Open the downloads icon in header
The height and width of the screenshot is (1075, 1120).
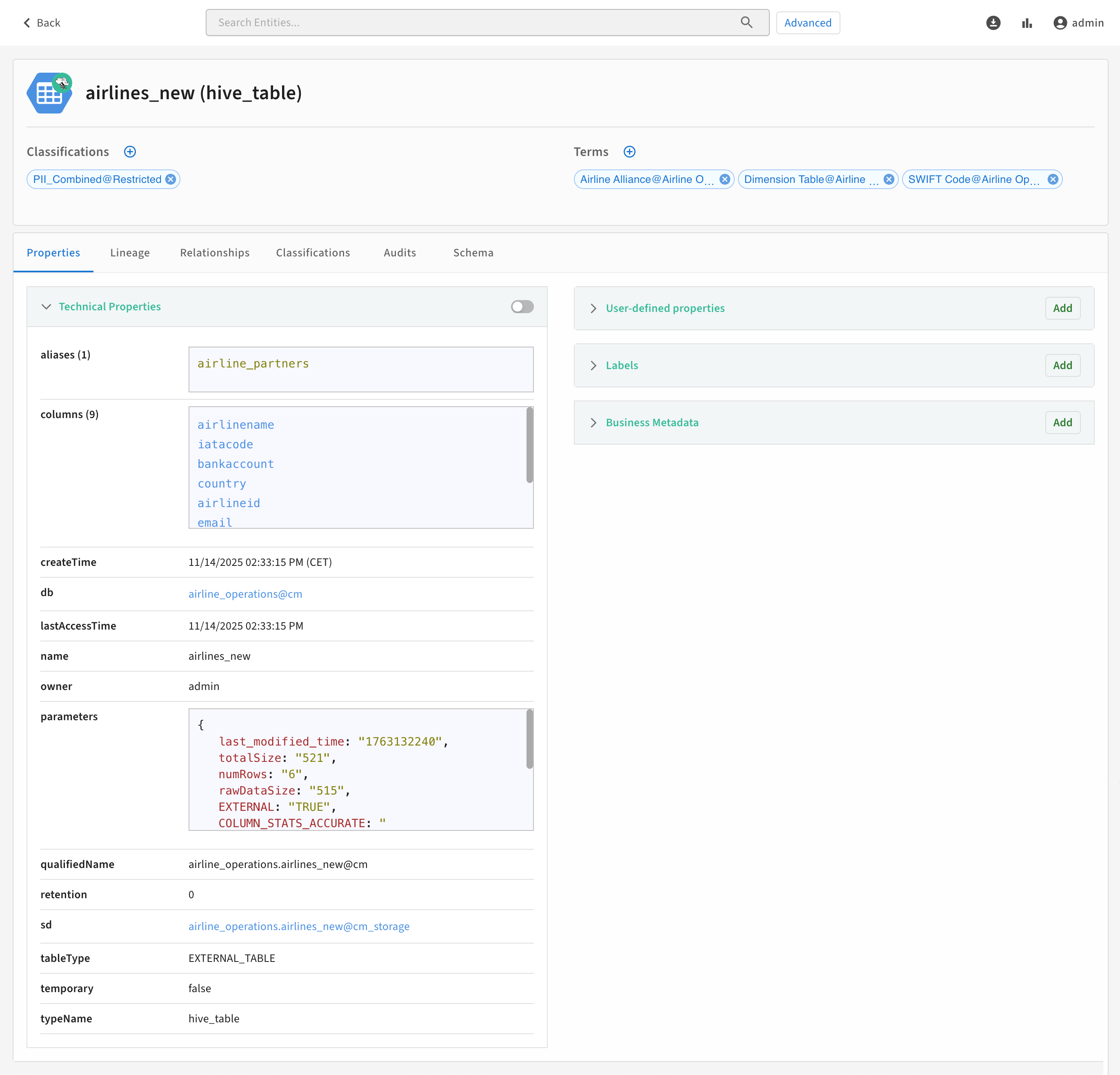click(993, 23)
